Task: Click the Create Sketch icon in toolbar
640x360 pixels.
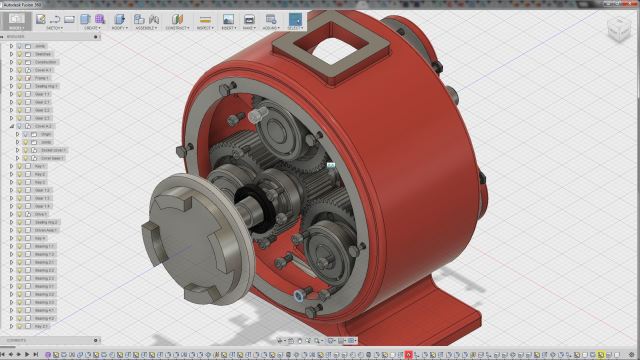Action: tap(41, 19)
